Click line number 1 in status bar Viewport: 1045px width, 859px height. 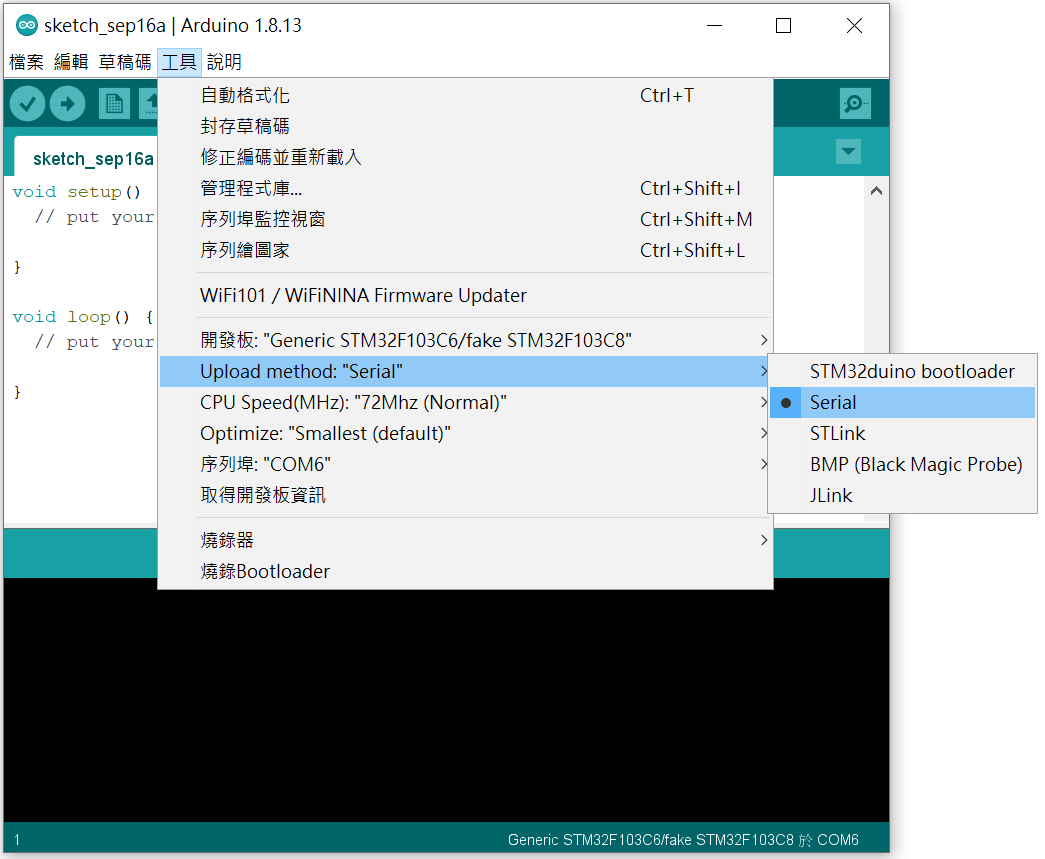[x=17, y=840]
